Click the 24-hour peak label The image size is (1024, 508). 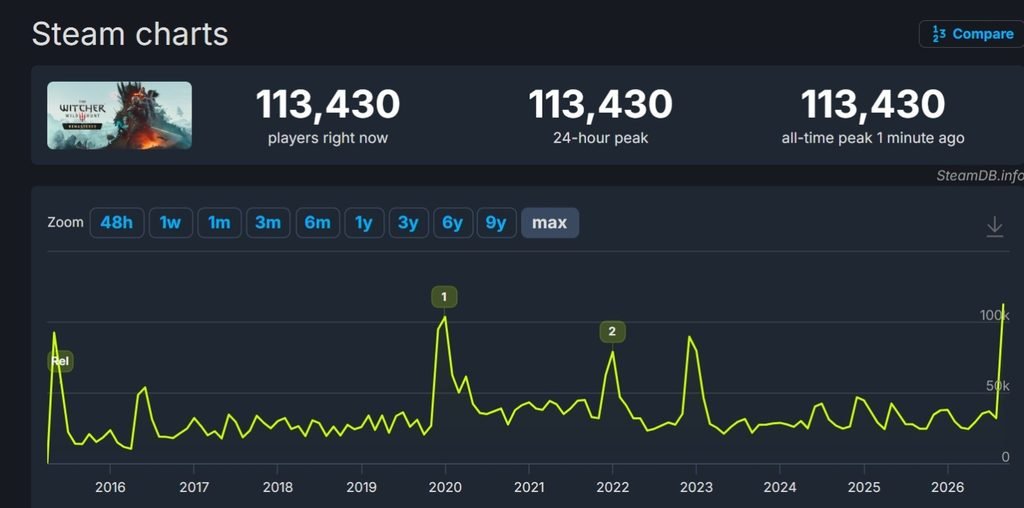click(x=601, y=138)
